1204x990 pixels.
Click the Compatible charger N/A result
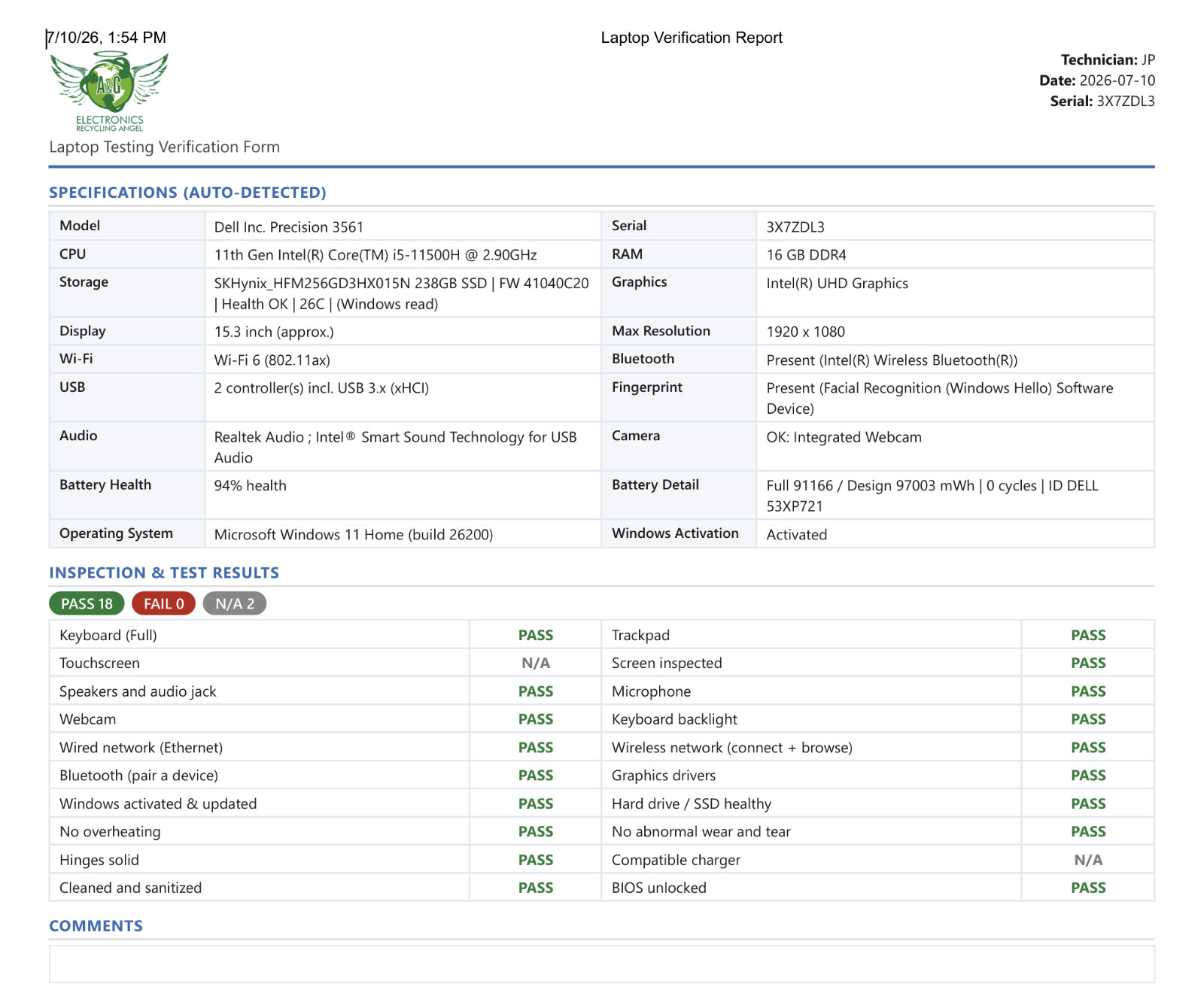(1088, 860)
